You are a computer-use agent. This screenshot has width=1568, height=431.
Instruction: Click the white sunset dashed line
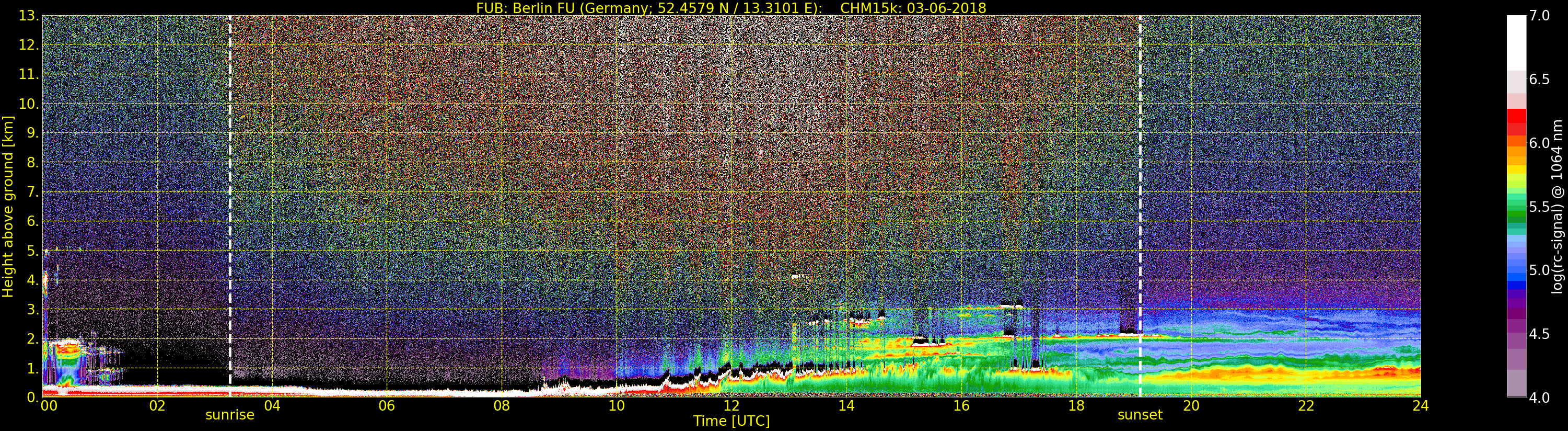click(1140, 206)
